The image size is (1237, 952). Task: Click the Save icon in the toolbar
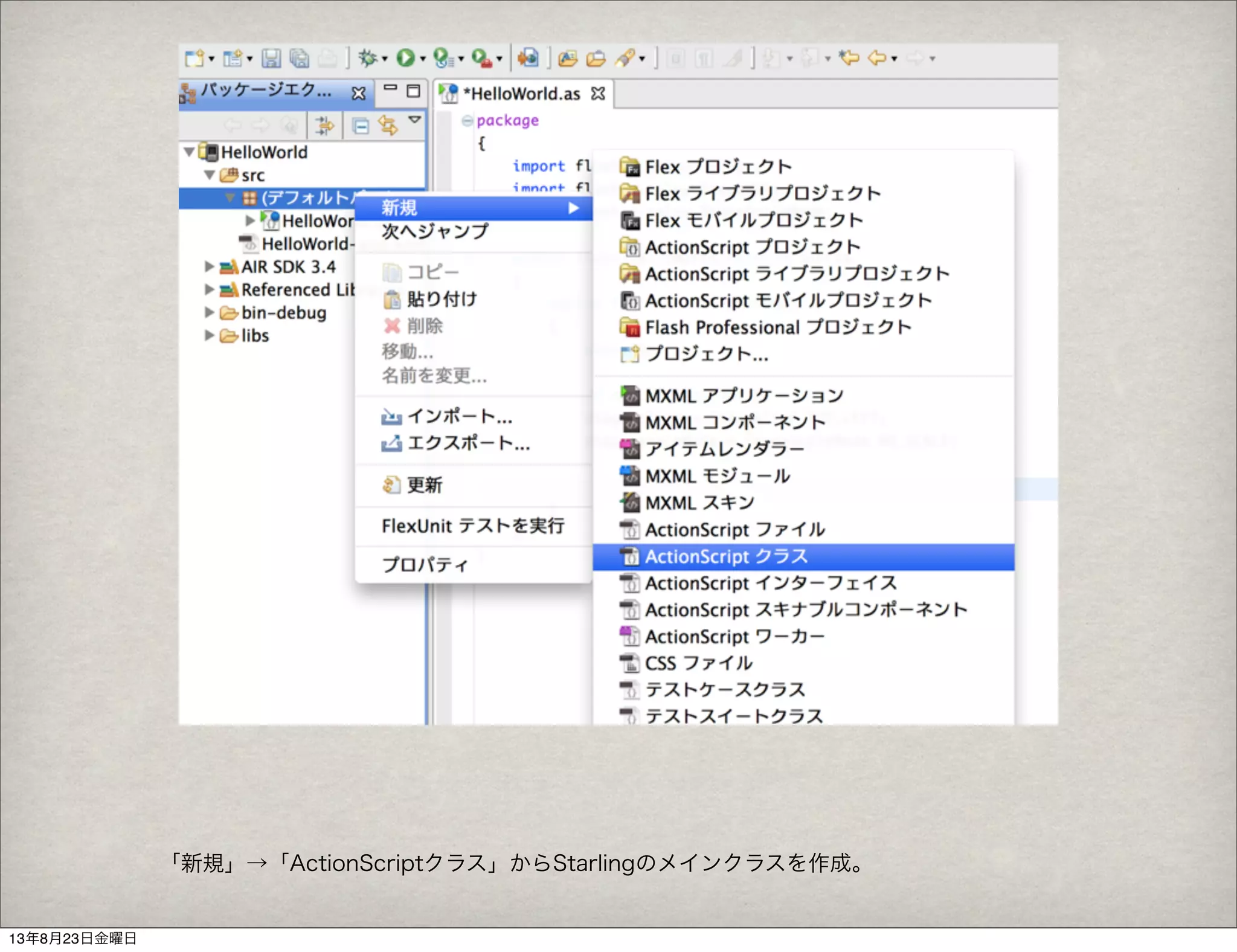271,59
